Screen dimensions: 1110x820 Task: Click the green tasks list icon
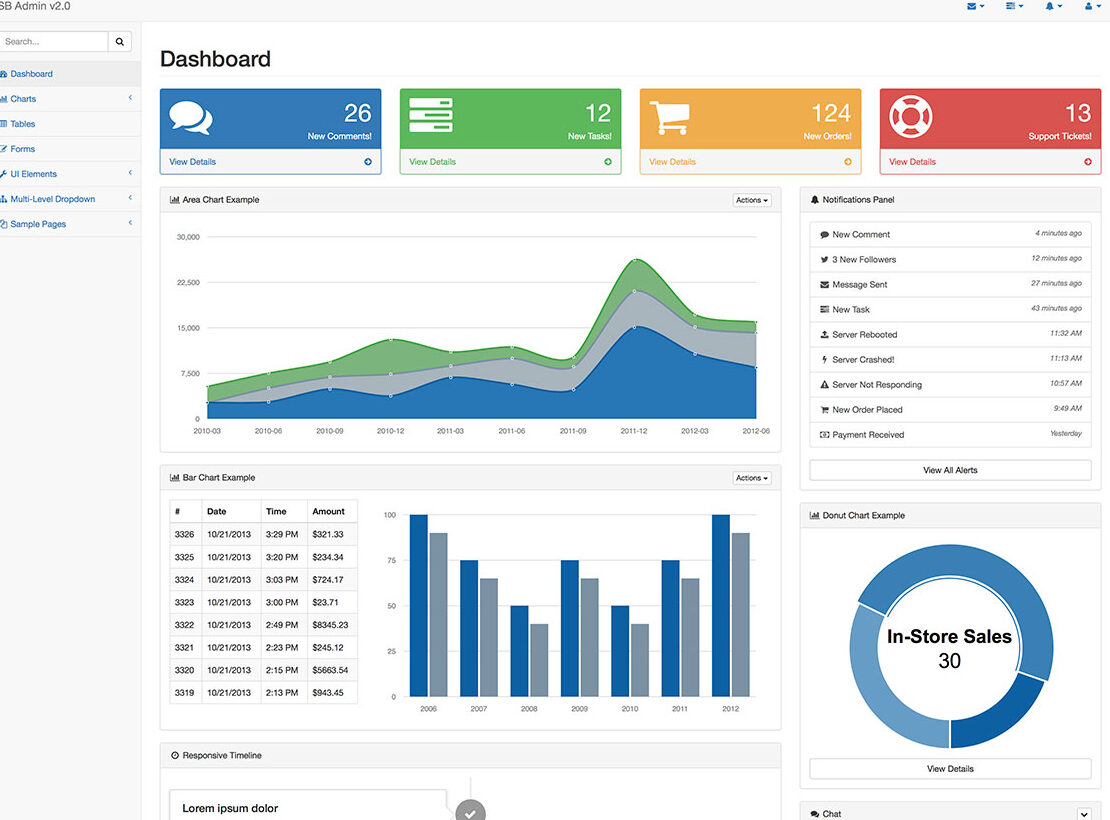click(x=430, y=115)
